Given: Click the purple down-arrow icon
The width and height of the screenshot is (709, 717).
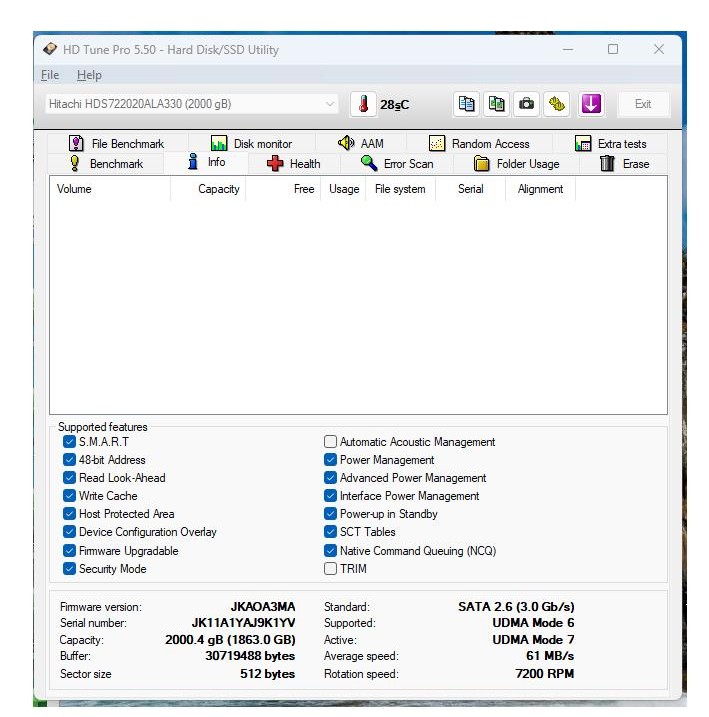Looking at the screenshot, I should coord(590,104).
